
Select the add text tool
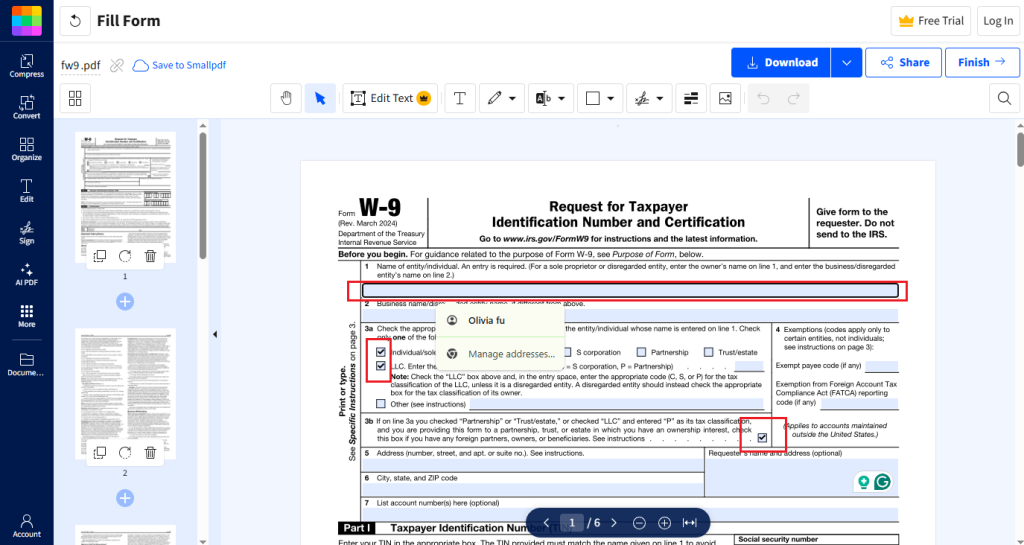460,99
